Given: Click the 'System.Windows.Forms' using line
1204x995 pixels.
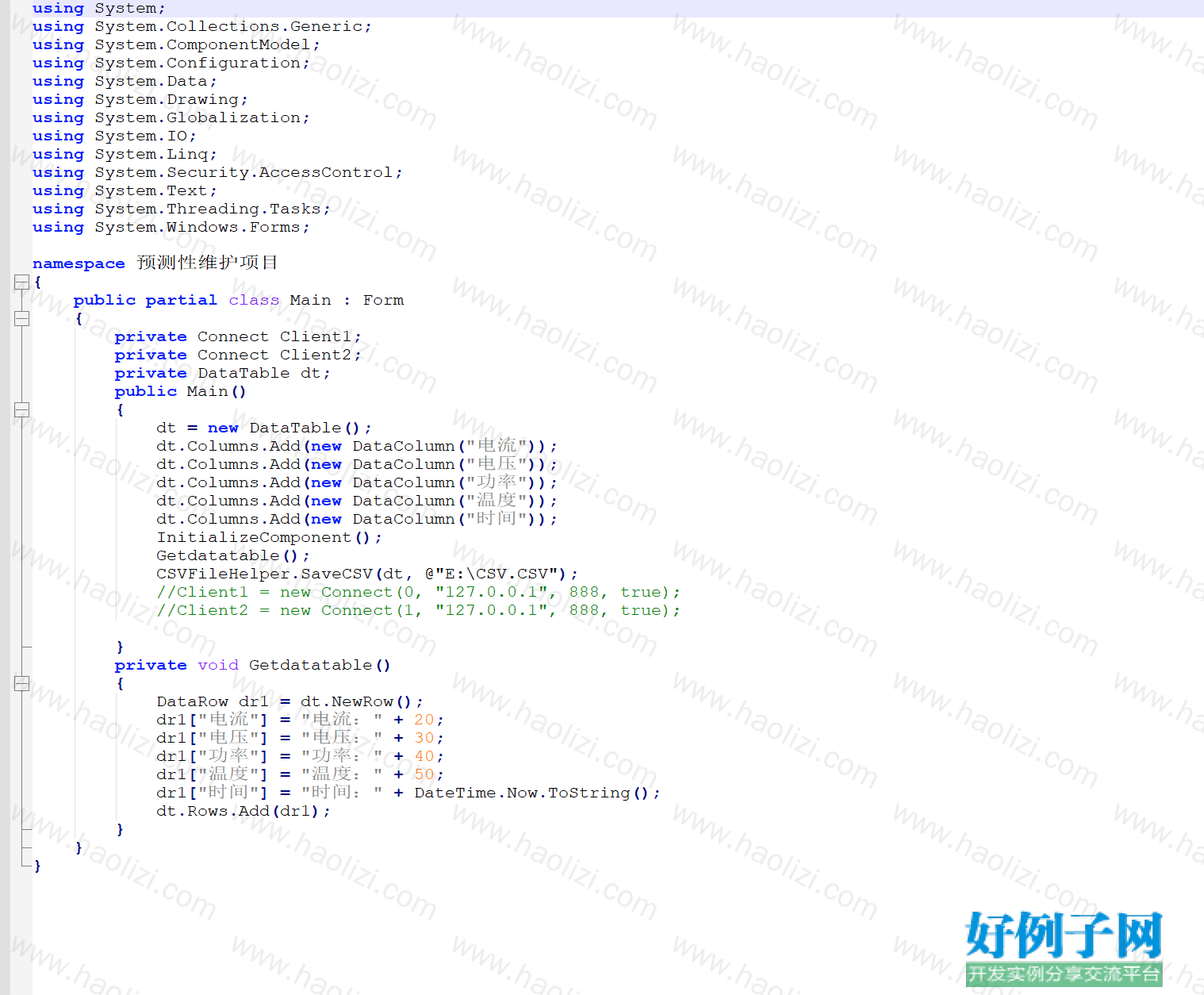Looking at the screenshot, I should (x=171, y=227).
